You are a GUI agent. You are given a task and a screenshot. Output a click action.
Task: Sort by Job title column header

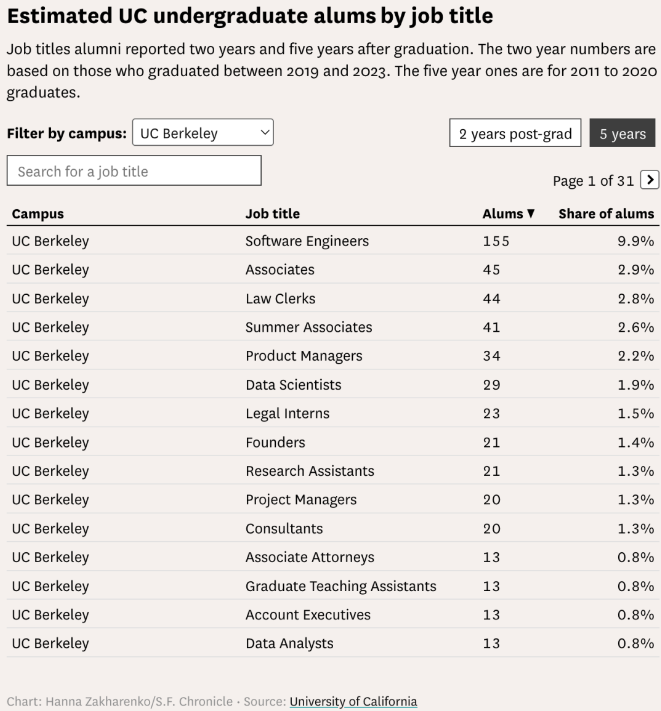coord(272,214)
